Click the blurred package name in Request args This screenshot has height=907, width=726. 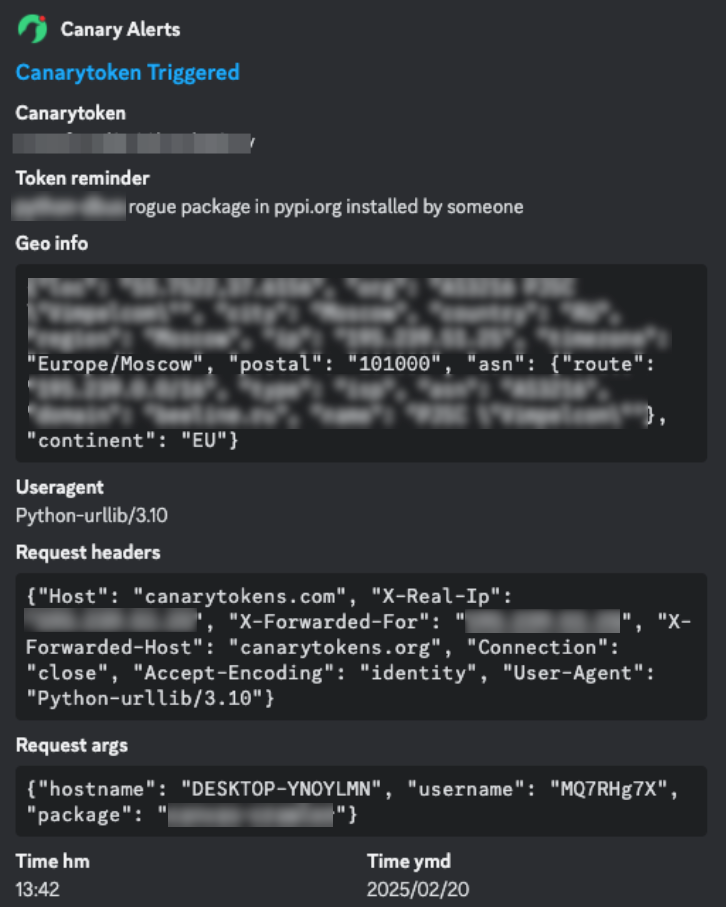249,816
